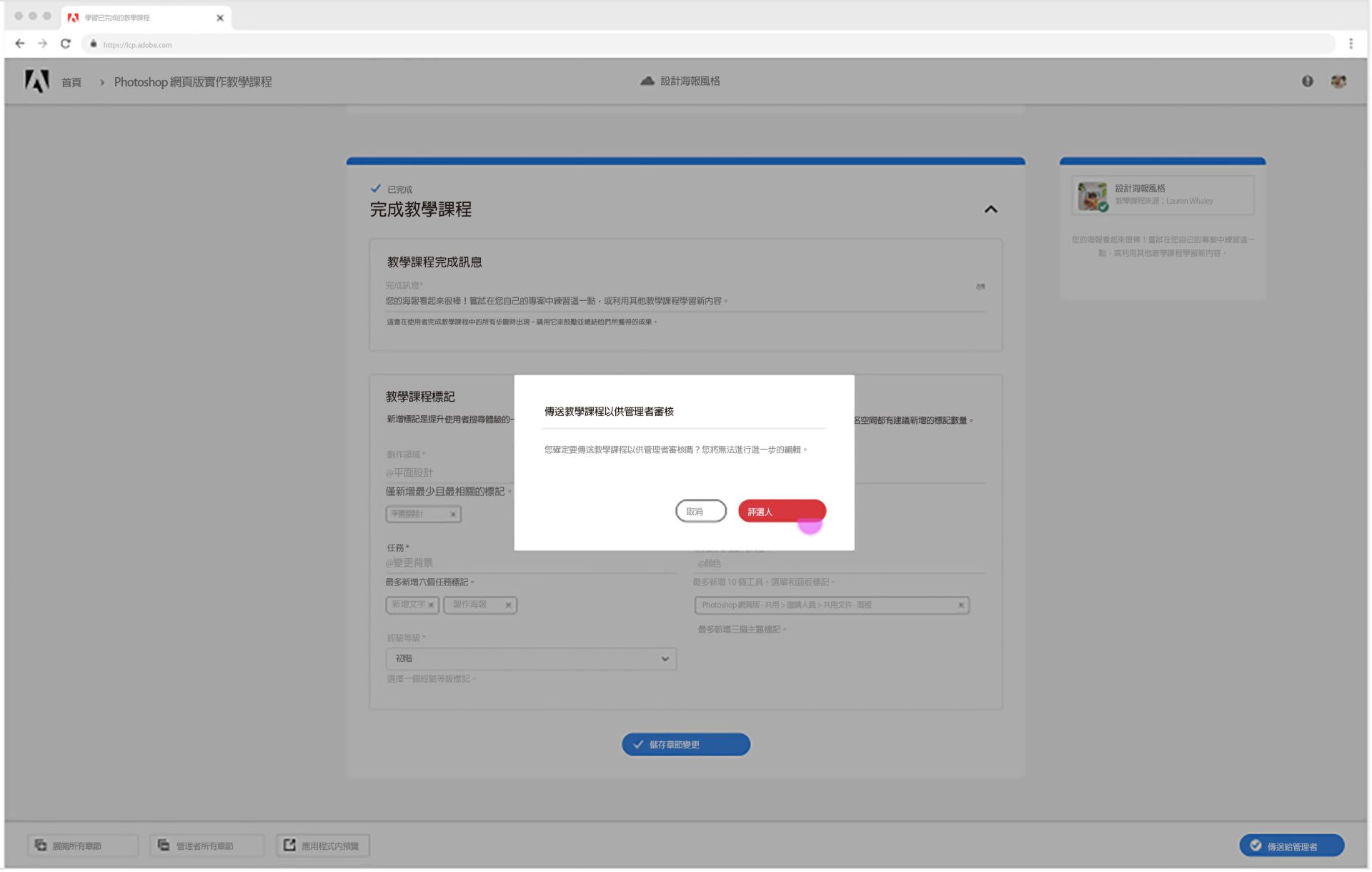Remove the 新增文字 task tag

point(431,605)
